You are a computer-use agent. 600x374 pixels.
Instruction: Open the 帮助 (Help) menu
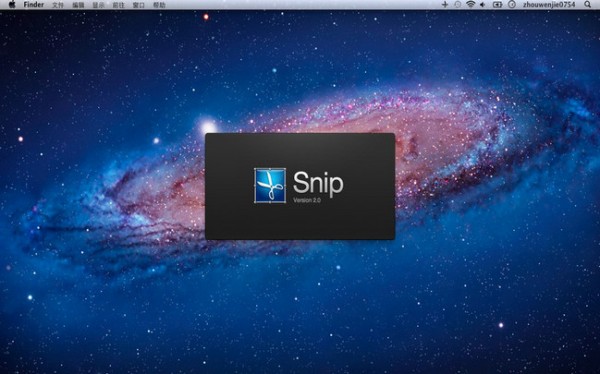point(159,5)
